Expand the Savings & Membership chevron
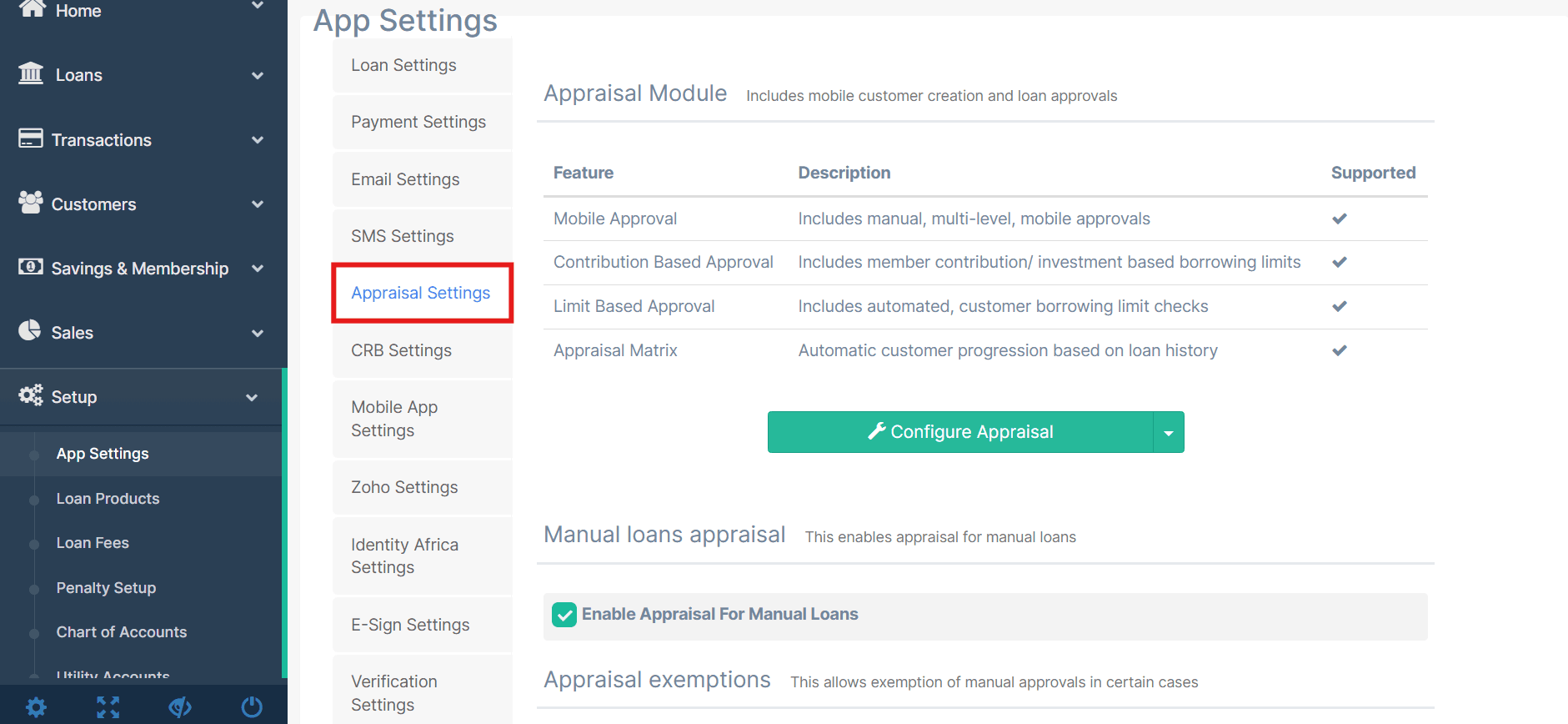Viewport: 1568px width, 724px height. (x=258, y=269)
